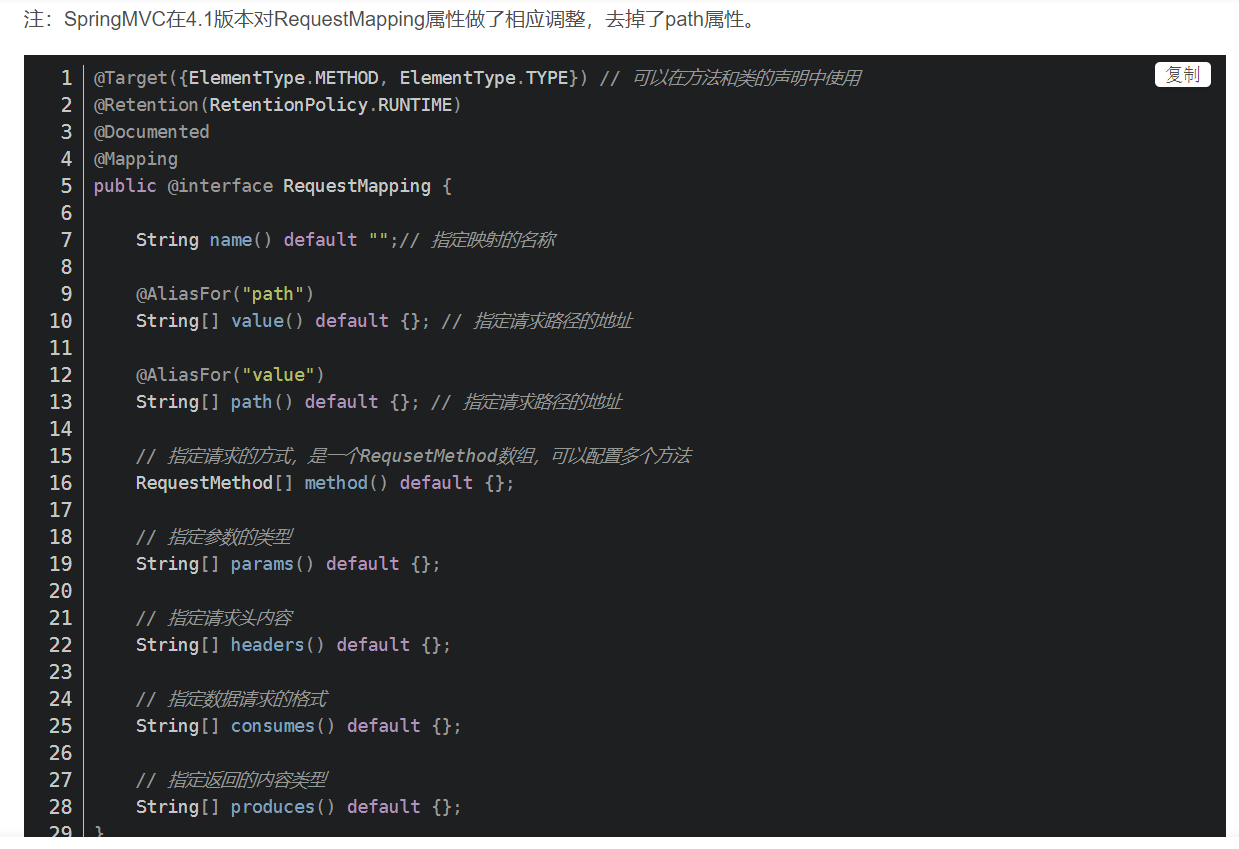Click the @Retention annotation text
This screenshot has width=1239, height=849.
(x=146, y=105)
